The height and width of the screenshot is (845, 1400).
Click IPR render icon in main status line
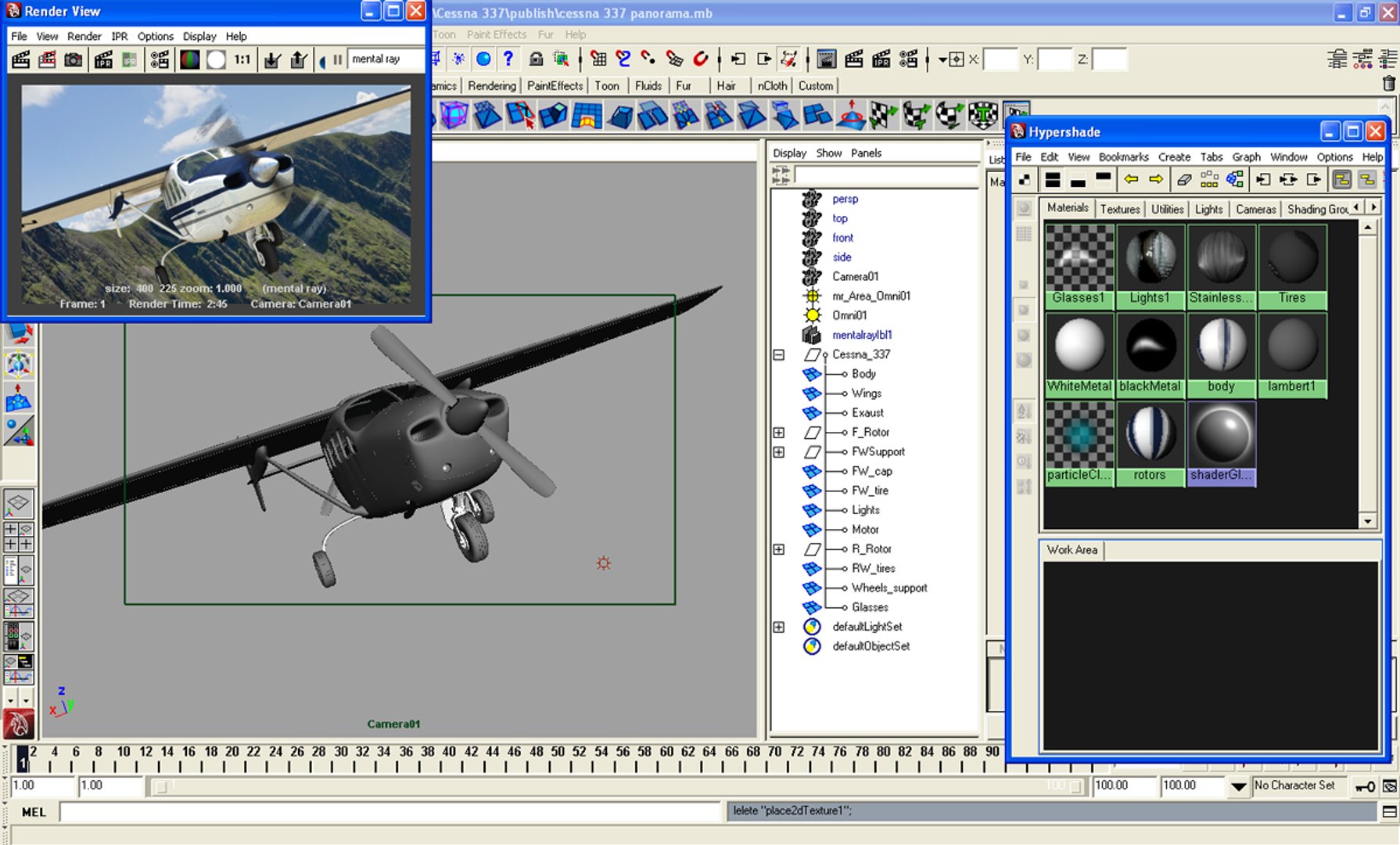tap(881, 59)
